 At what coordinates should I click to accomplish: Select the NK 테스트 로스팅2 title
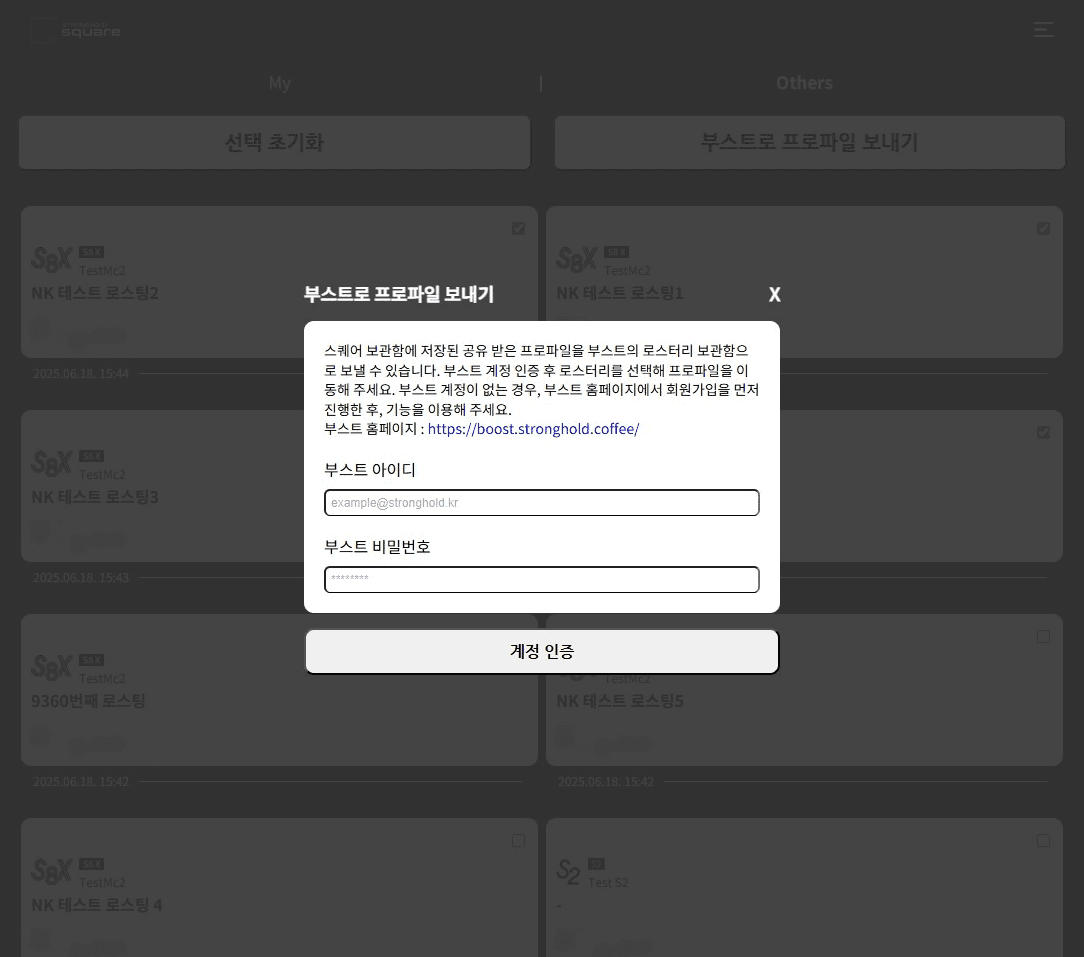[x=95, y=293]
